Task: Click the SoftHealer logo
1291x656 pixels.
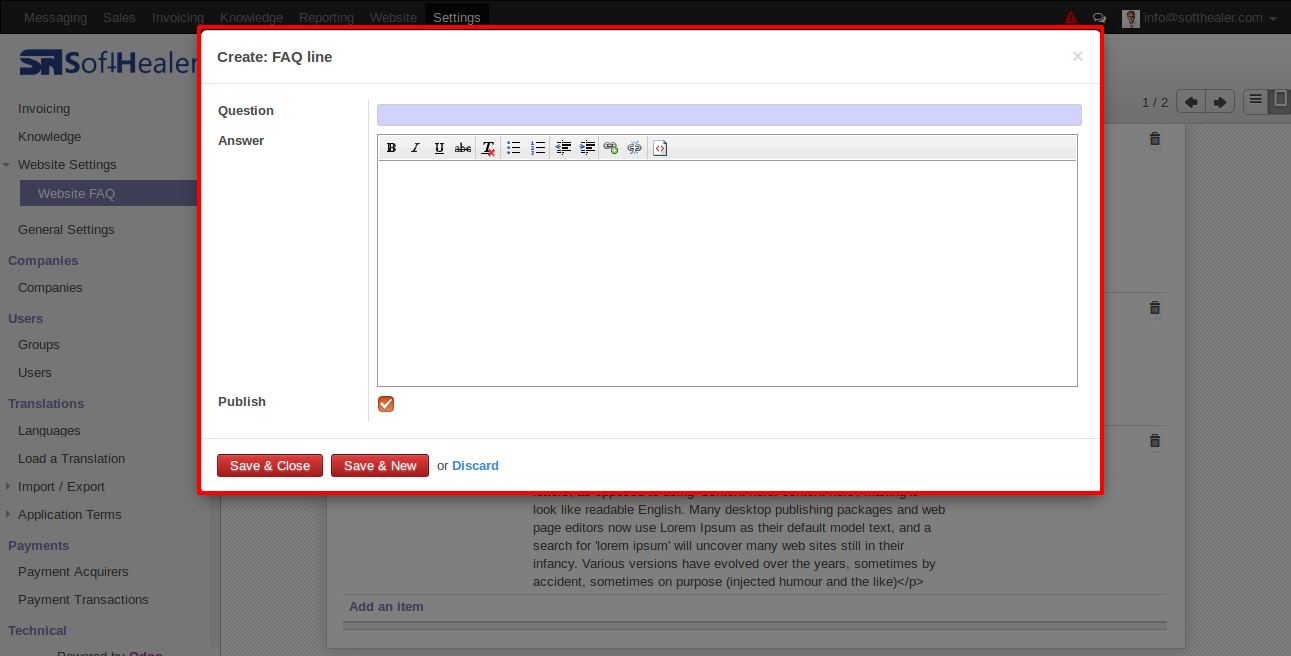Action: click(108, 64)
